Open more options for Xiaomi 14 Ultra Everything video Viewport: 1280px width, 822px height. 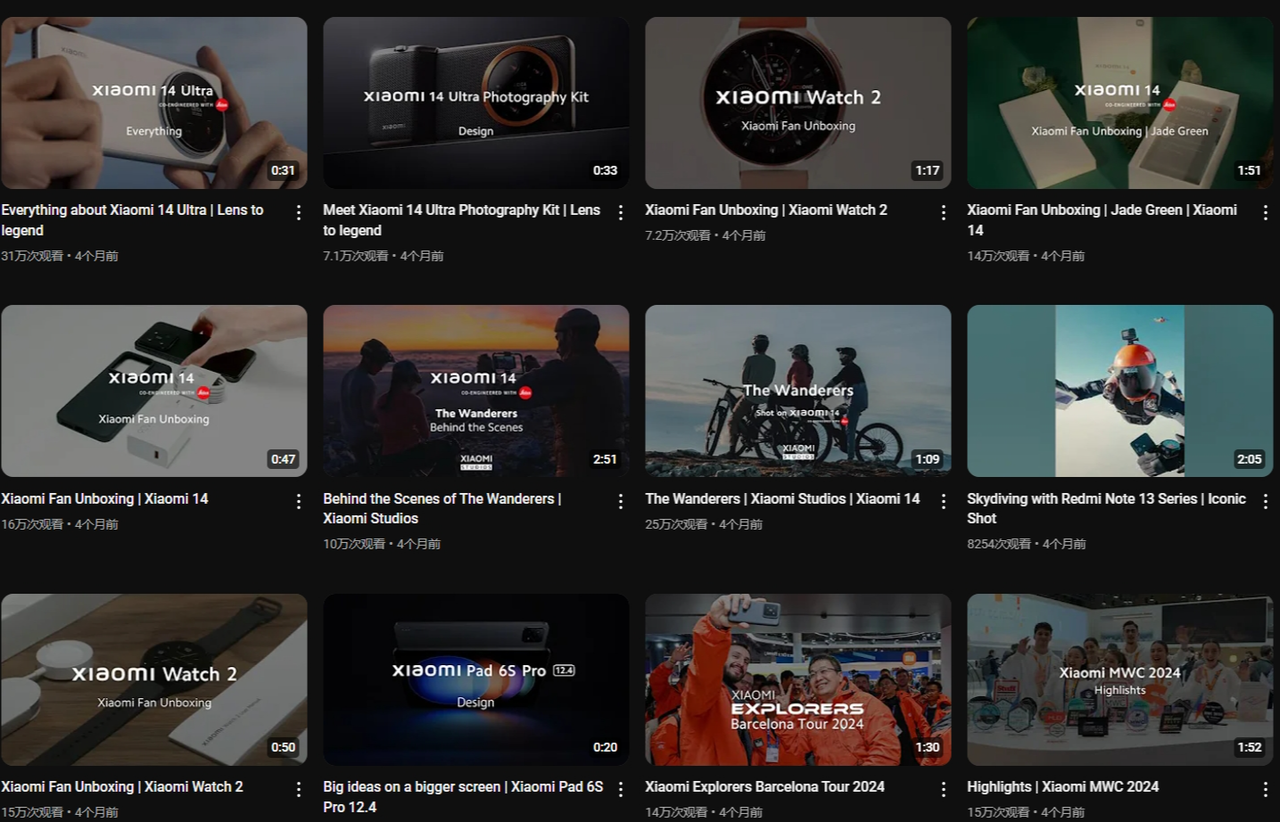click(298, 212)
